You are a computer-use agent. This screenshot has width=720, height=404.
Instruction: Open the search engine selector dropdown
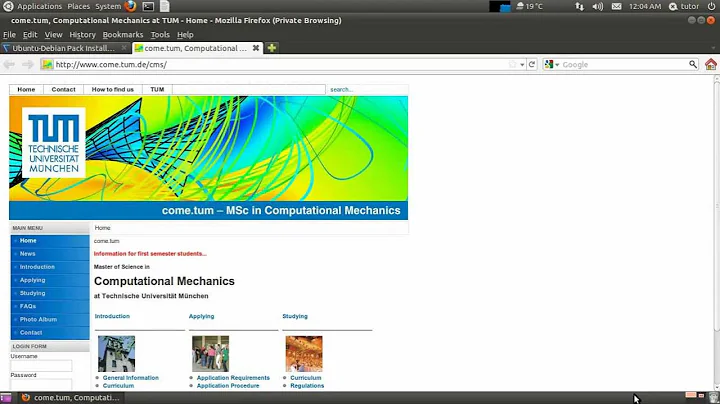coord(552,64)
